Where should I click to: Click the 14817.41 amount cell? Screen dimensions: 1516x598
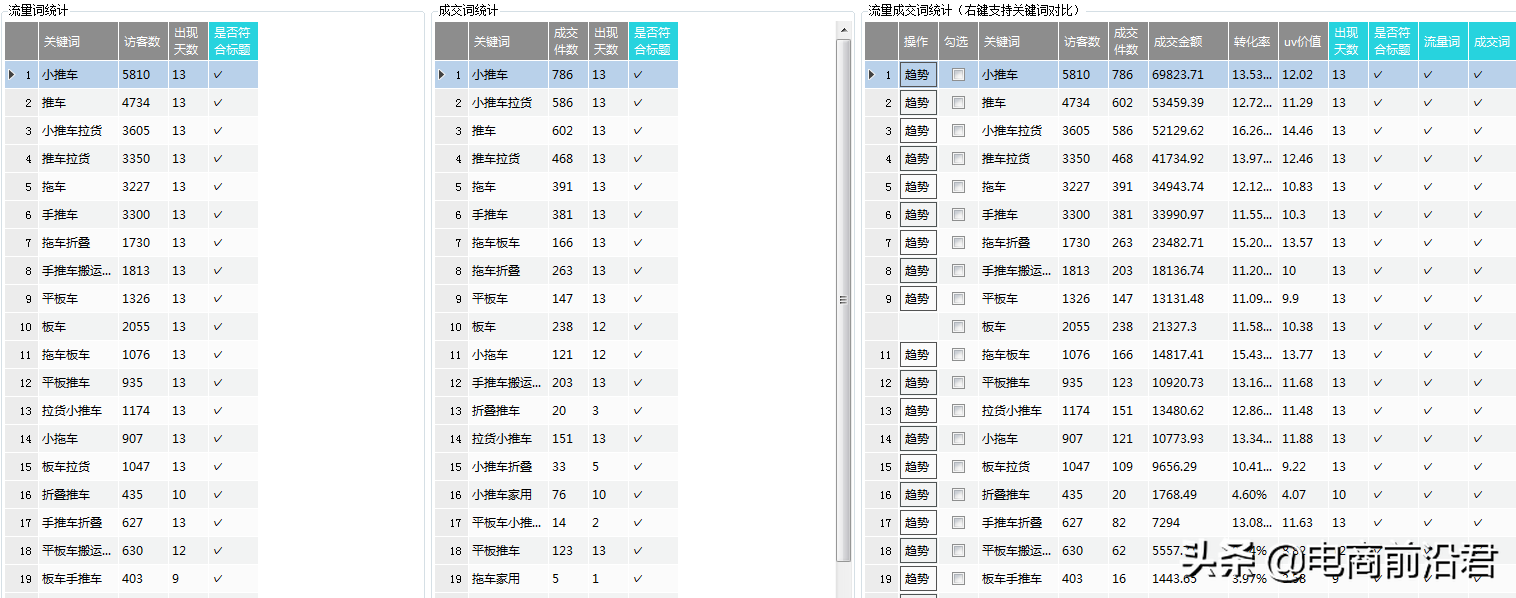point(1188,355)
